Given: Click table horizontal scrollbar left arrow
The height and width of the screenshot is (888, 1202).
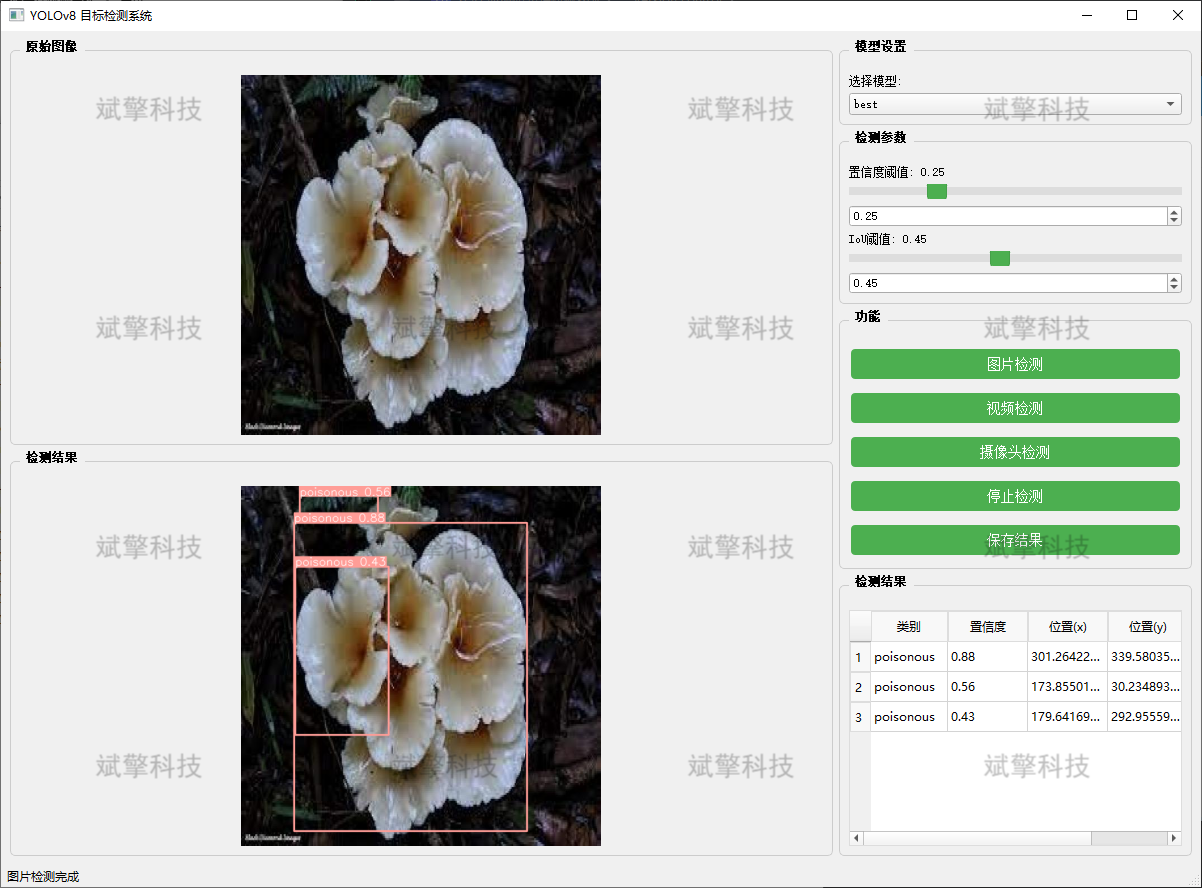Looking at the screenshot, I should click(x=857, y=838).
